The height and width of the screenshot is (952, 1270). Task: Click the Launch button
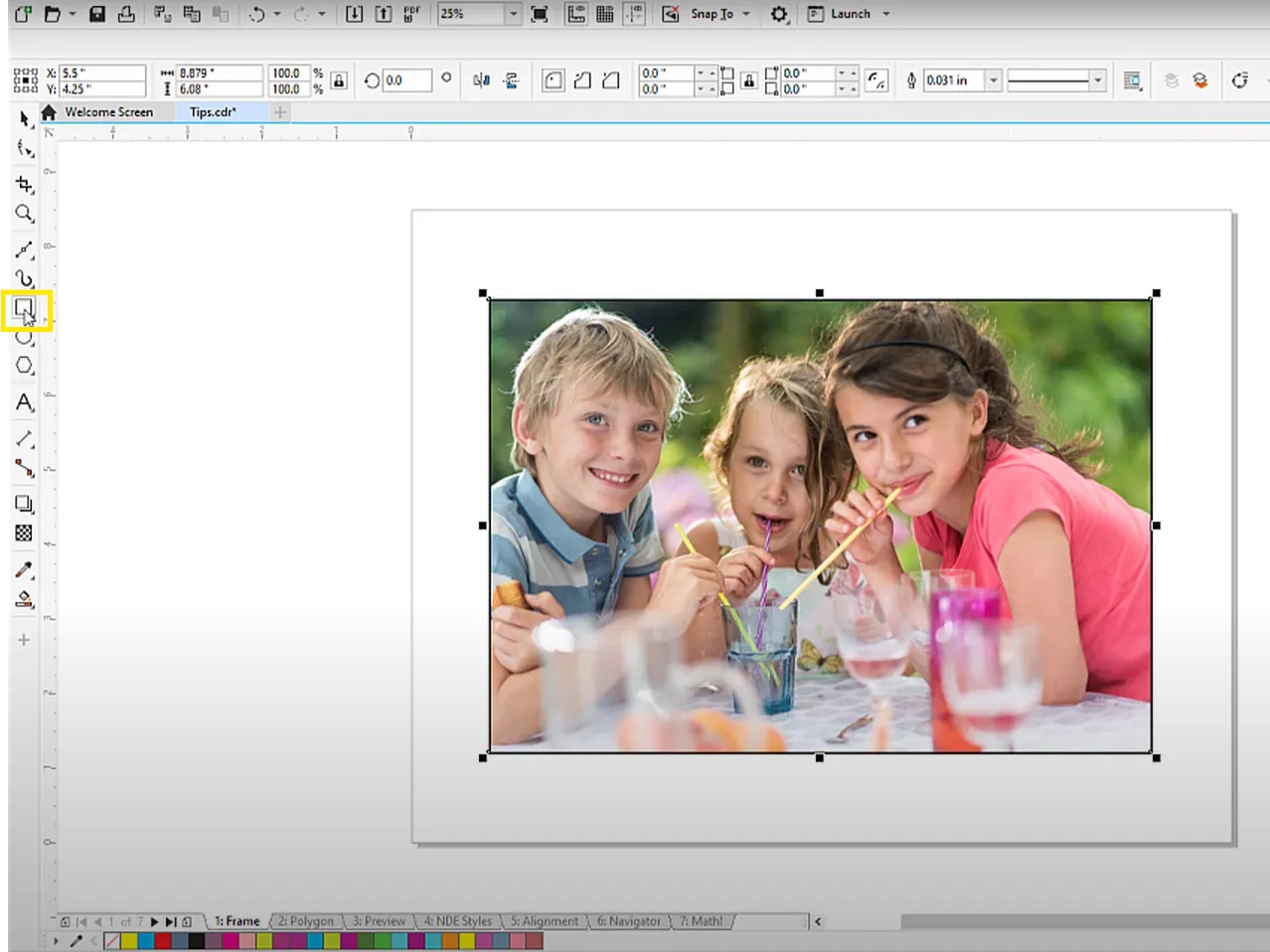tap(850, 14)
